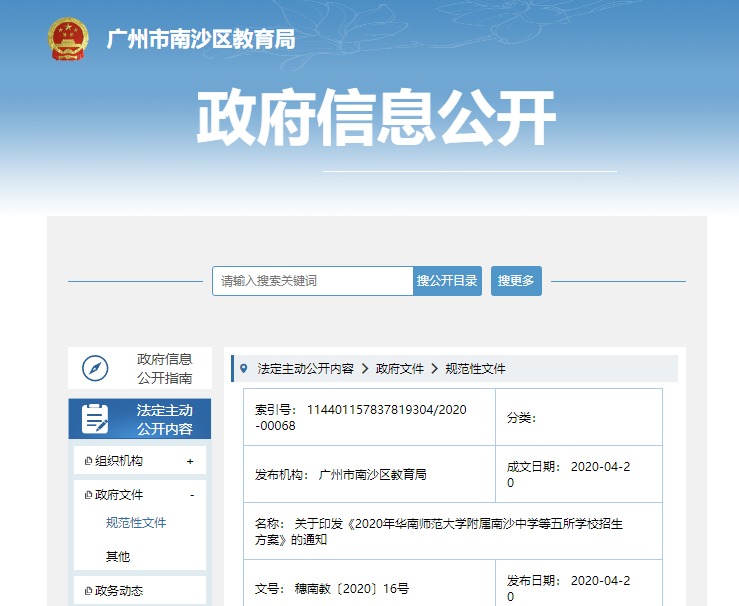Go to 政府文件 in breadcrumb
739x606 pixels.
[x=399, y=368]
